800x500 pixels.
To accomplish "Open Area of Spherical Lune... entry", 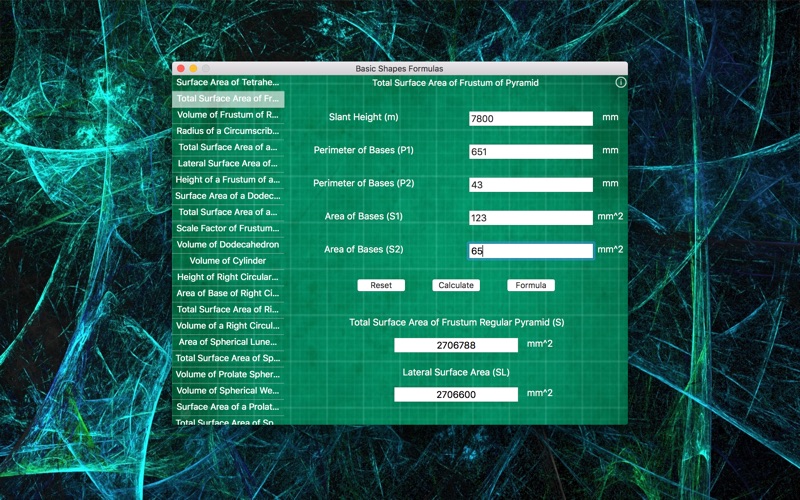I will (228, 342).
